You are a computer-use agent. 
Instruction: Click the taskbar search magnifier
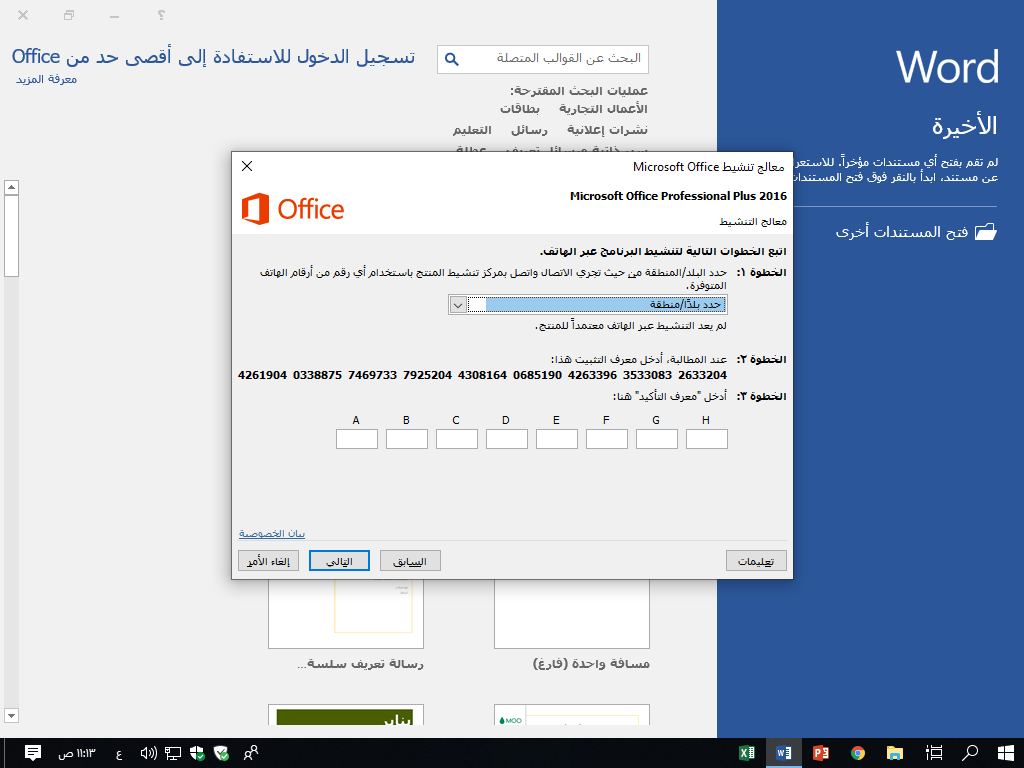pos(970,753)
